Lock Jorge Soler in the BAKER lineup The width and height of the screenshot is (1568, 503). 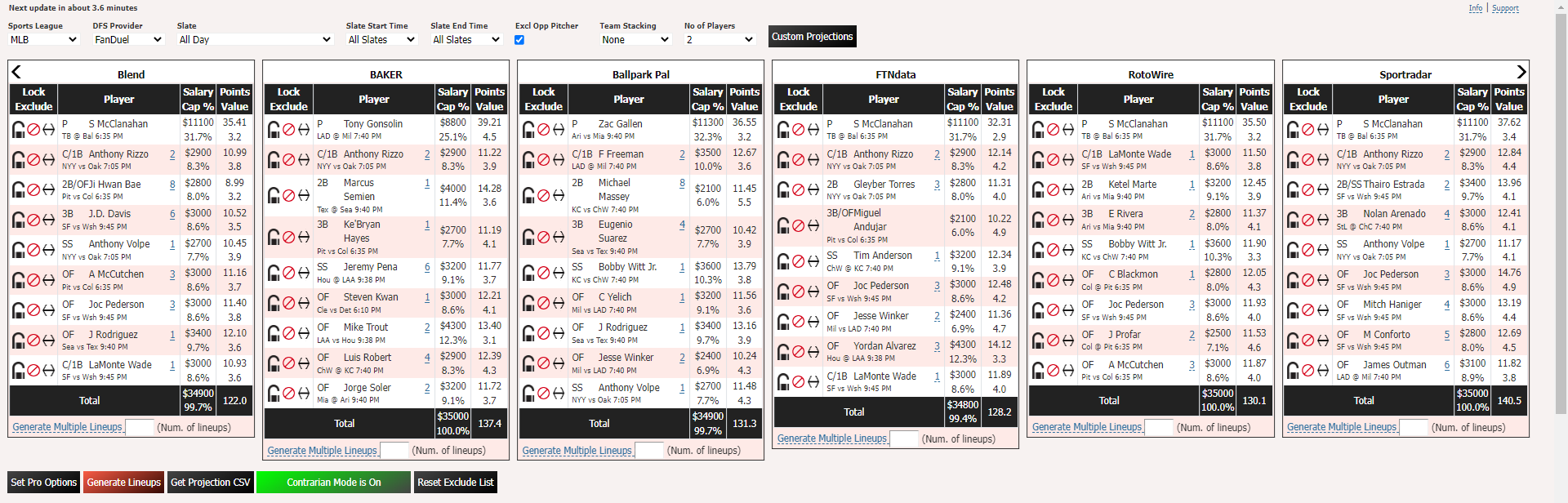[x=273, y=394]
